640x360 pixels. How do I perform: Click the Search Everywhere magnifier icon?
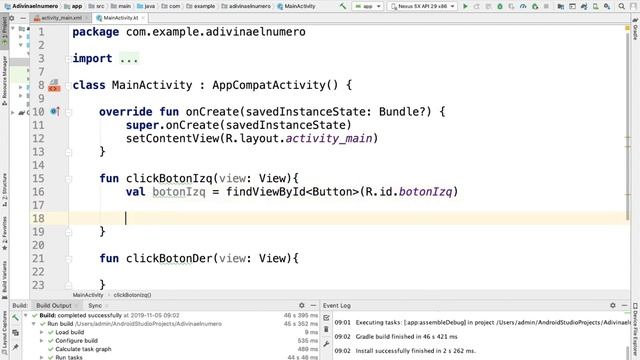622,6
